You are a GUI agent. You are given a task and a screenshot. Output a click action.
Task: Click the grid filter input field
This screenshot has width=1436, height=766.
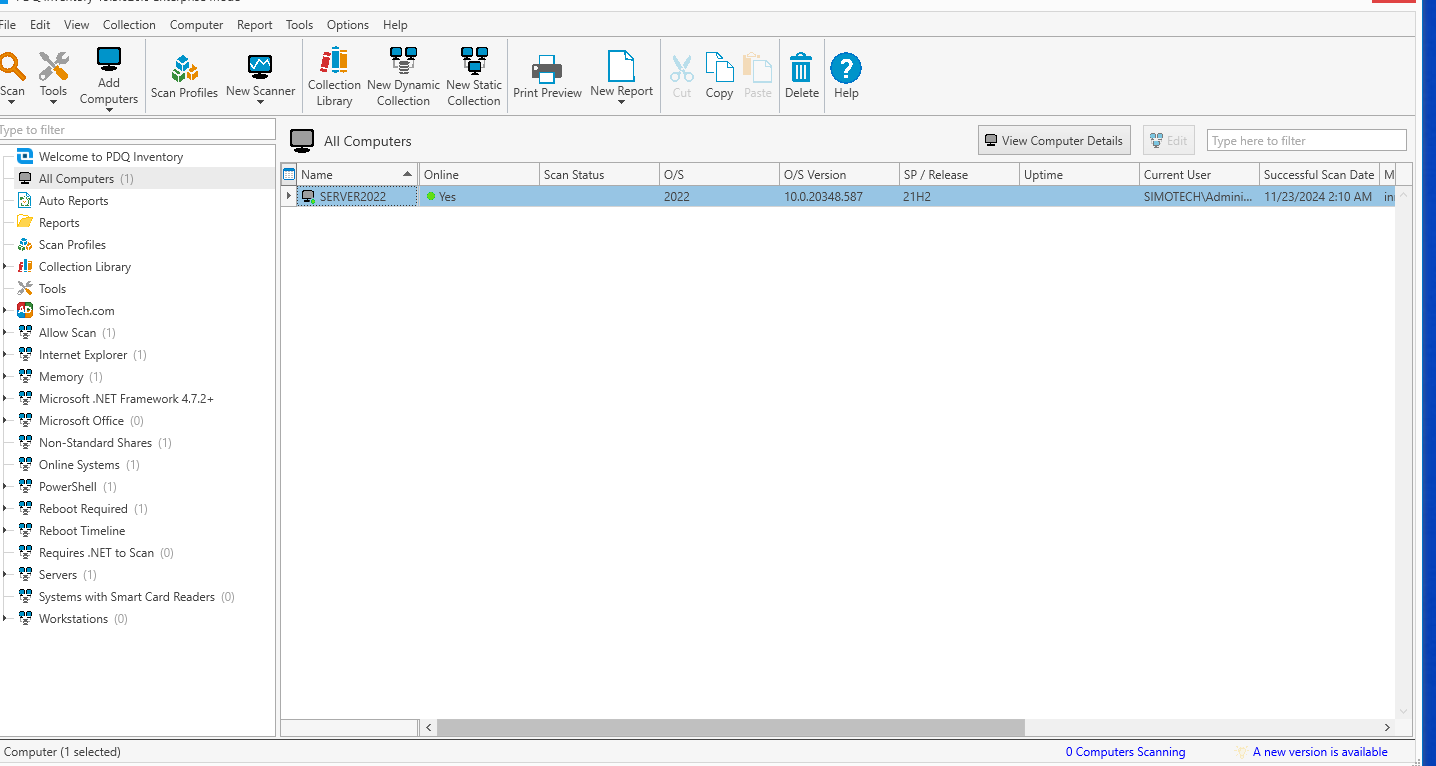(x=1306, y=141)
